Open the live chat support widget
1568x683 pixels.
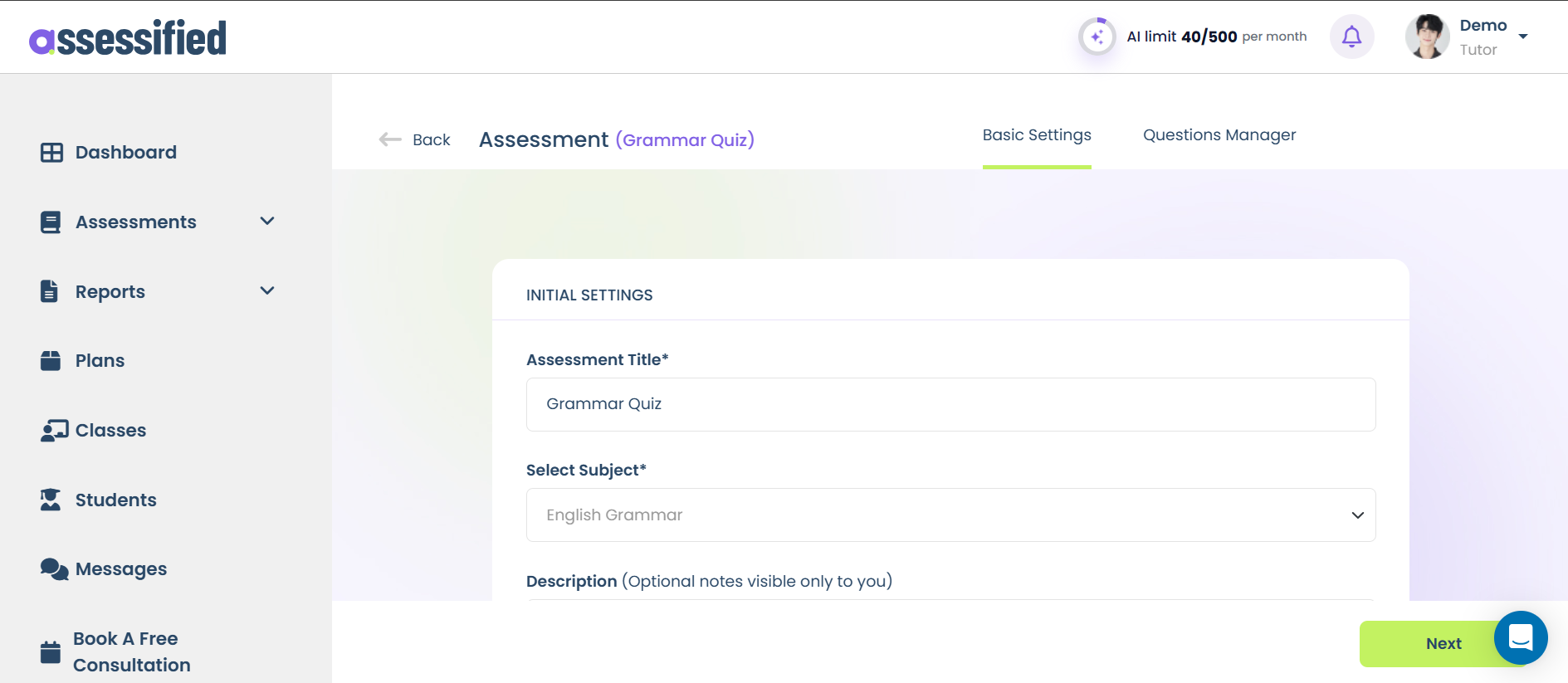[x=1520, y=638]
